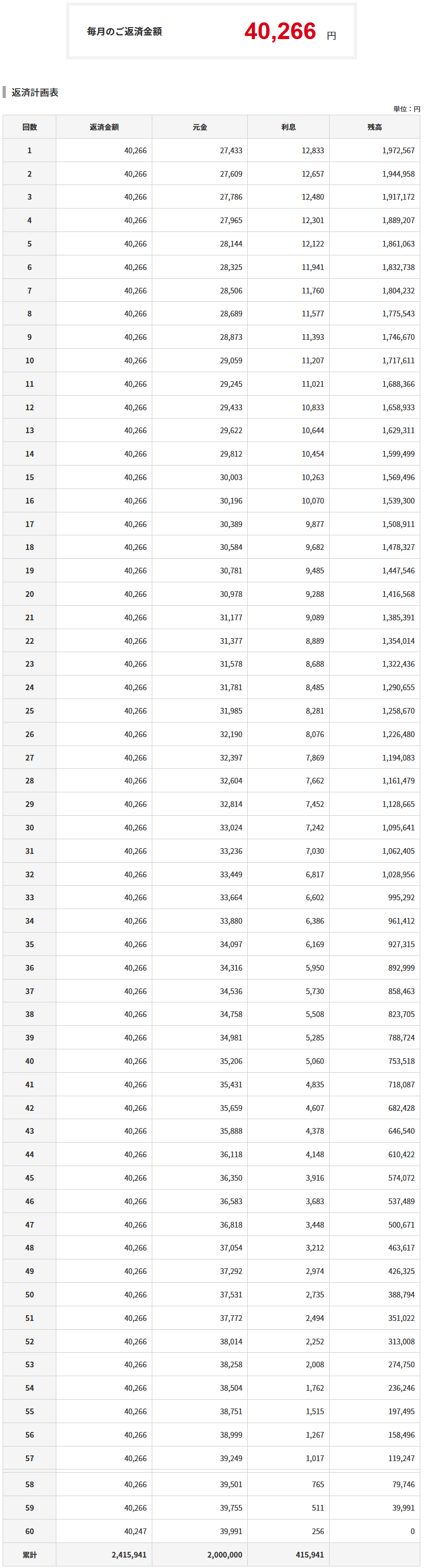Click the 残高 column header
The width and height of the screenshot is (424, 1568).
point(374,127)
